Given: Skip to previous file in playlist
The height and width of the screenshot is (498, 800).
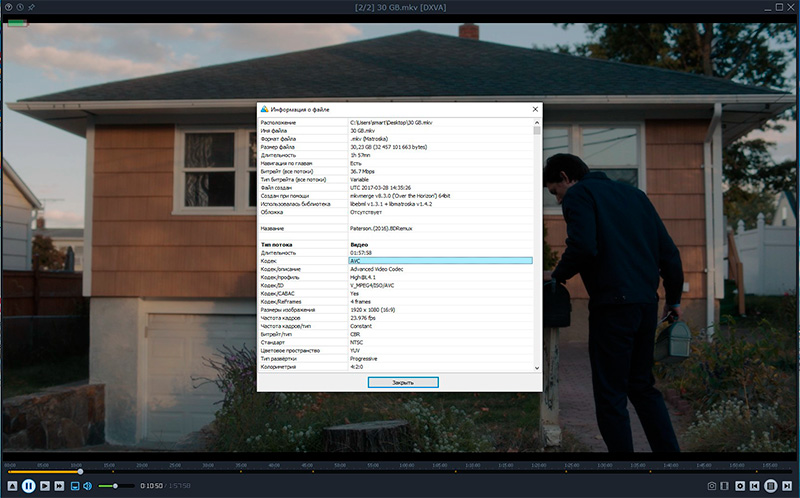Looking at the screenshot, I should point(755,485).
